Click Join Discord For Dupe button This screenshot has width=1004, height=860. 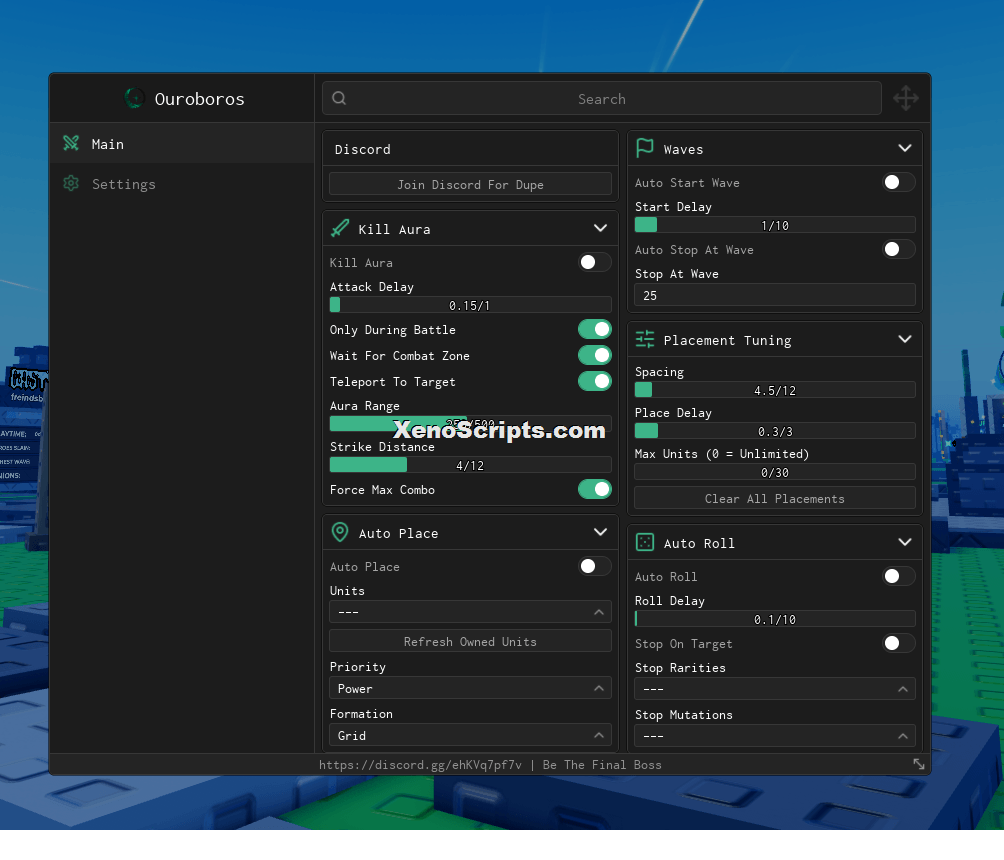470,184
